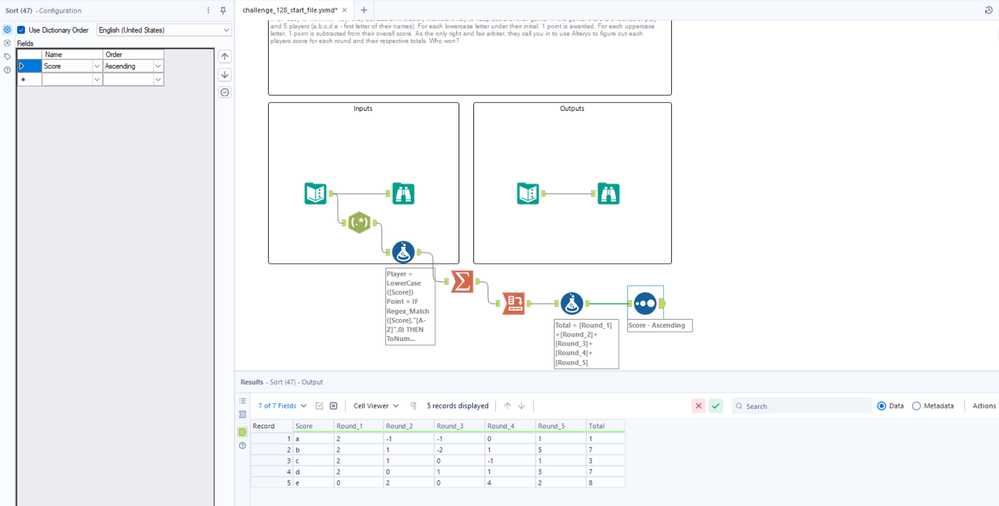
Task: Move the Score sort field up
Action: [224, 56]
